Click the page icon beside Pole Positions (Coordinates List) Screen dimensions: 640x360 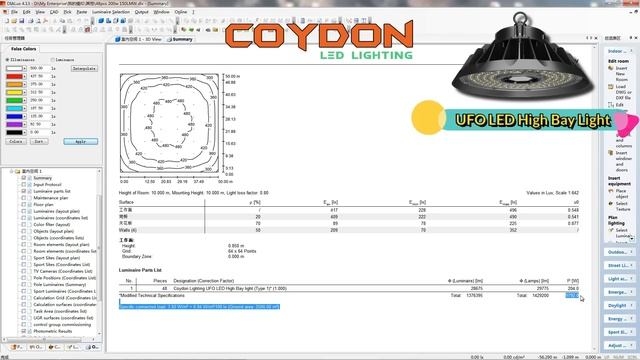pyautogui.click(x=29, y=278)
